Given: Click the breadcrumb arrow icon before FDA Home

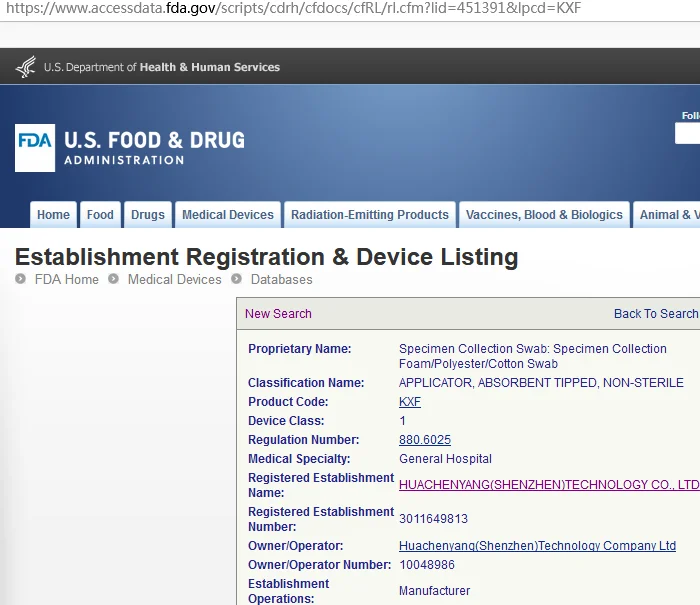Looking at the screenshot, I should 20,279.
